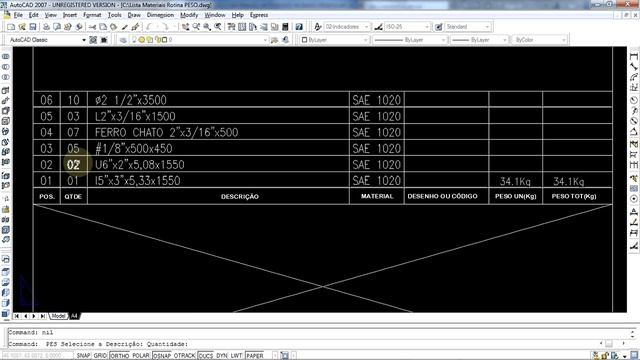Open the ByLayer linetype dropdown
Screen dimensions: 640x360
tap(444, 40)
